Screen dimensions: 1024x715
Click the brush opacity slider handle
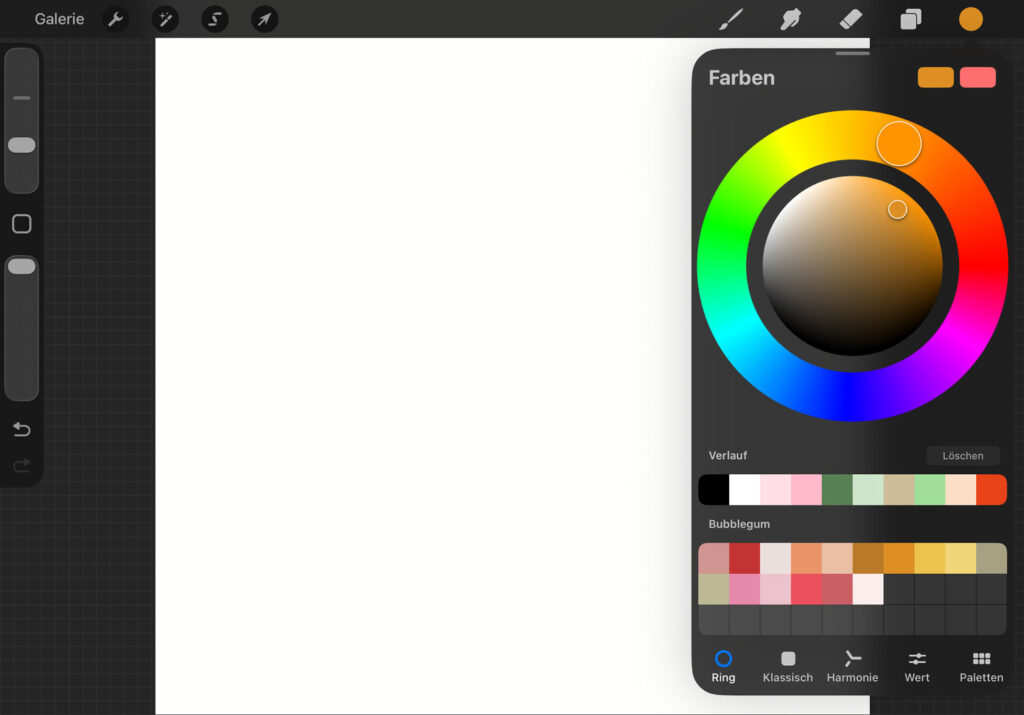click(x=22, y=266)
